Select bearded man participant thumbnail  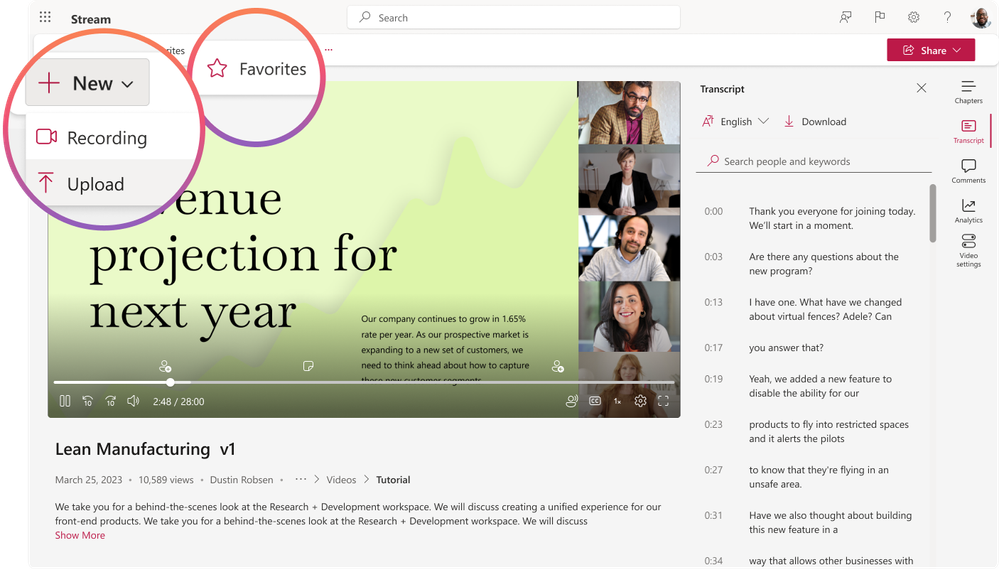[x=629, y=248]
